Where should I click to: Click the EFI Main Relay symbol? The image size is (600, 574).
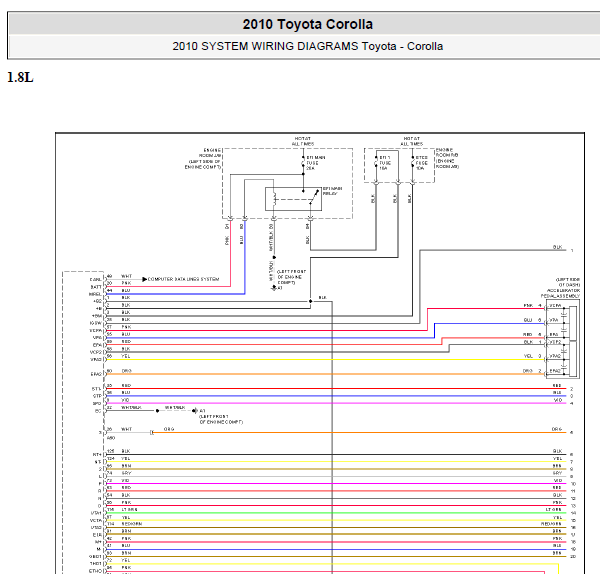(x=293, y=199)
